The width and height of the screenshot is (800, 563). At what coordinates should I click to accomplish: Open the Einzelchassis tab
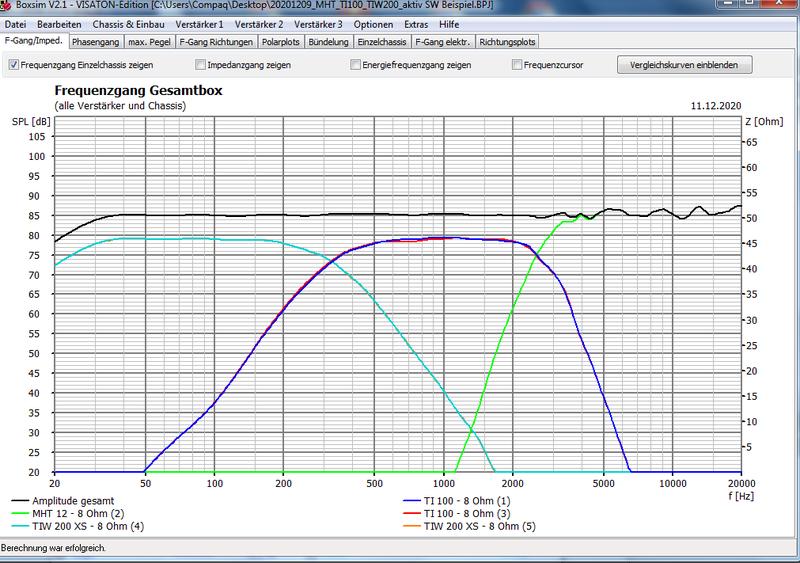[x=383, y=42]
